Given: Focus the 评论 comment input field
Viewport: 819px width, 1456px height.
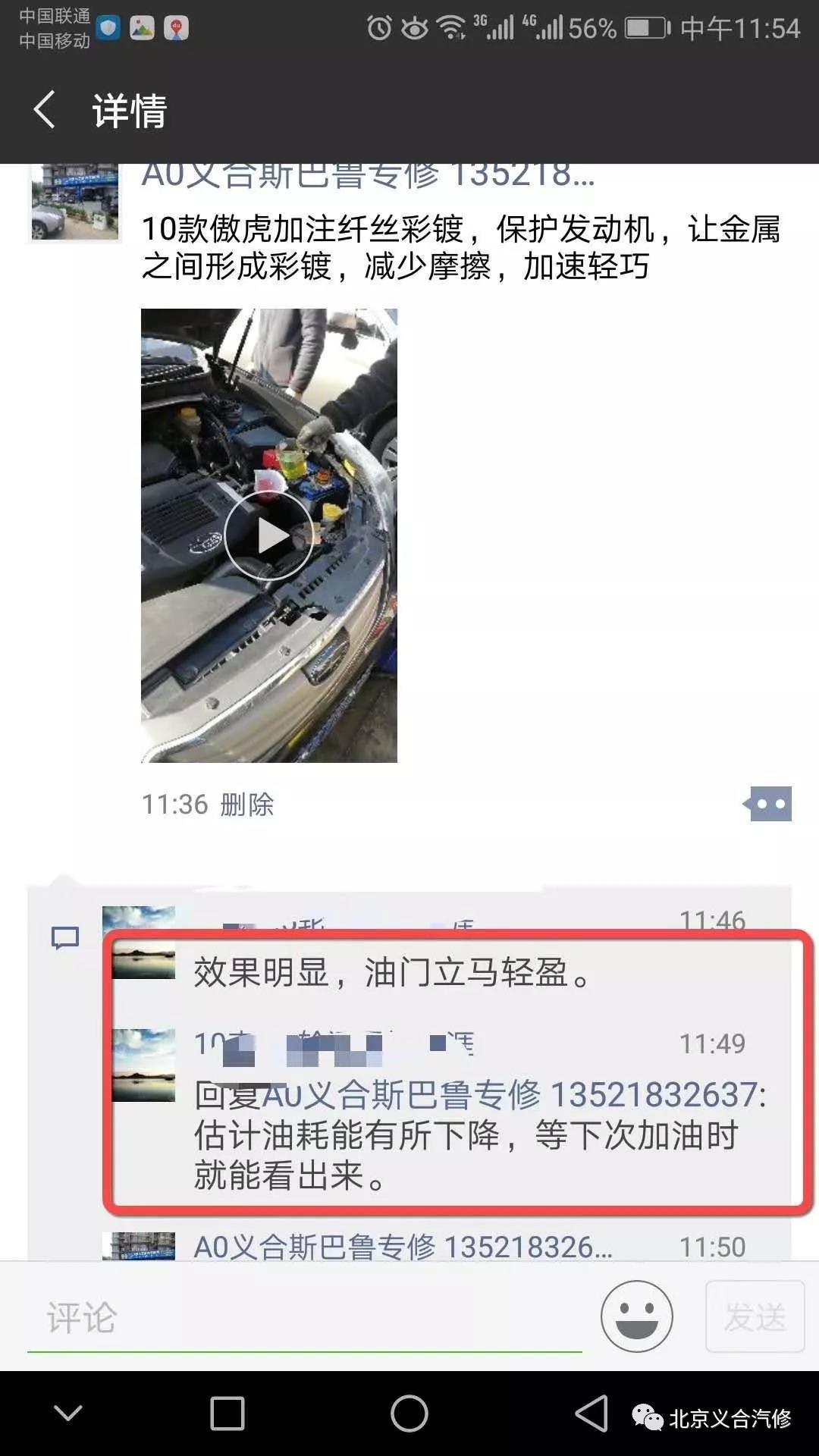Looking at the screenshot, I should coord(305,1318).
